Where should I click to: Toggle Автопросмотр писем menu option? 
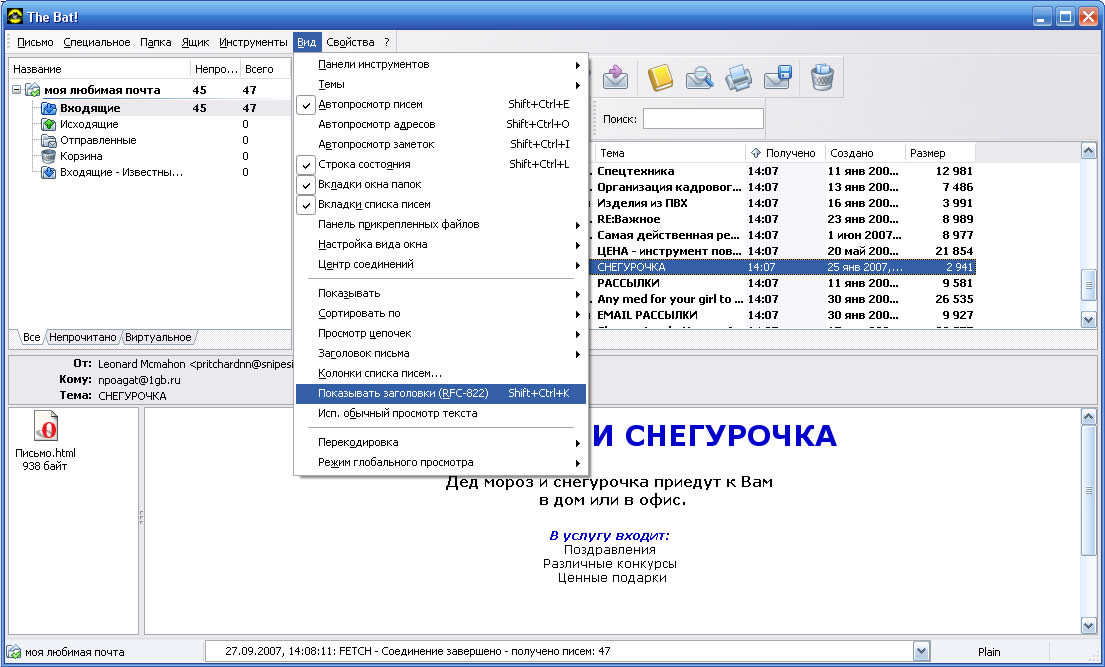(x=370, y=104)
